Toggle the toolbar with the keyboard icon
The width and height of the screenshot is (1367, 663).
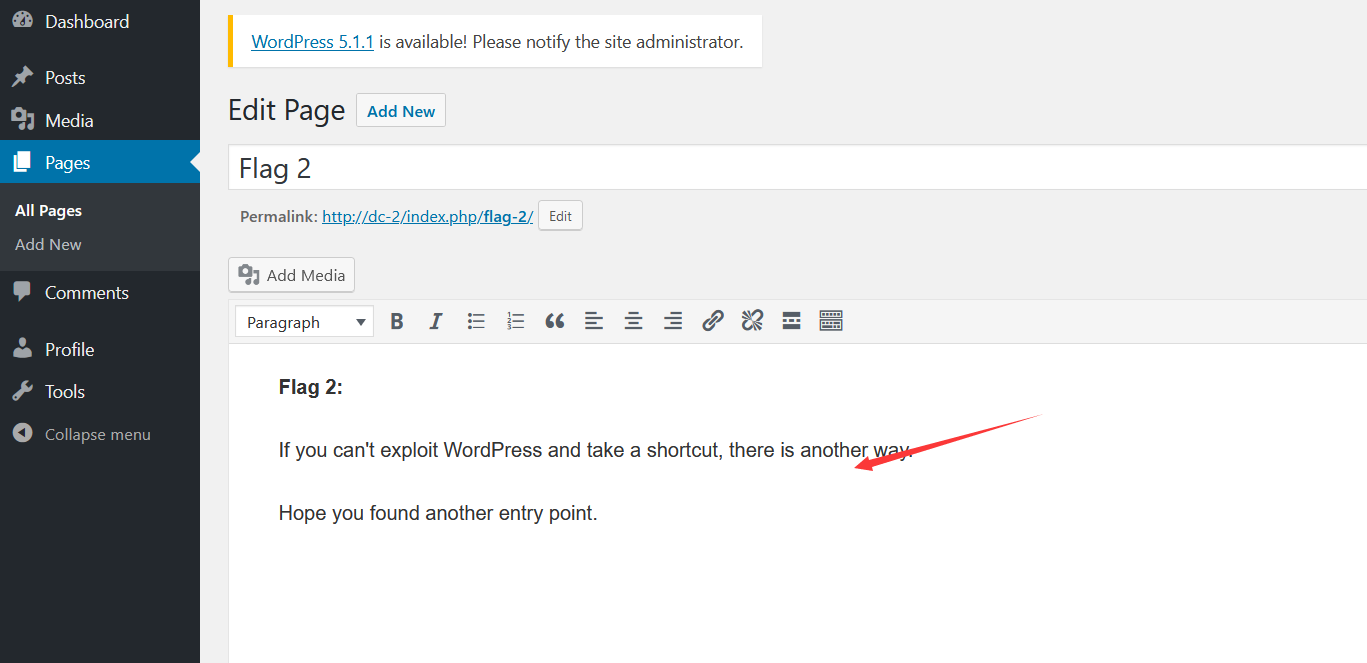831,321
